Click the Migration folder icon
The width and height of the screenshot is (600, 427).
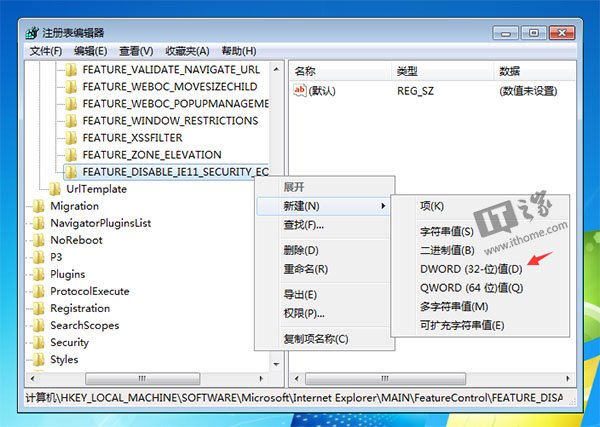[39, 206]
